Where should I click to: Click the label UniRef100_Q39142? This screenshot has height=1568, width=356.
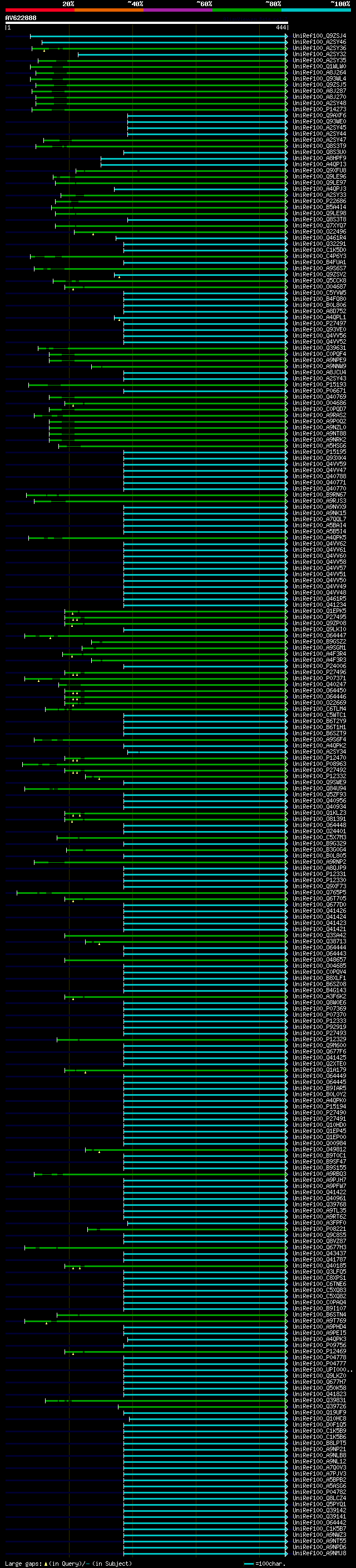(x=319, y=1510)
